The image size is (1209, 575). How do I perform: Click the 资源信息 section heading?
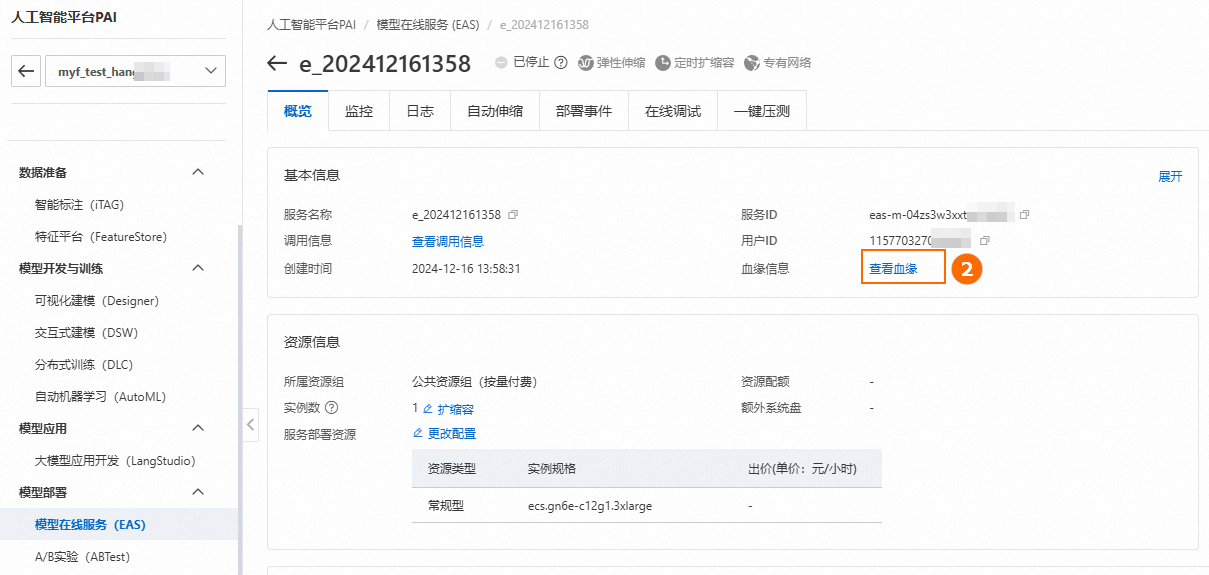(312, 342)
